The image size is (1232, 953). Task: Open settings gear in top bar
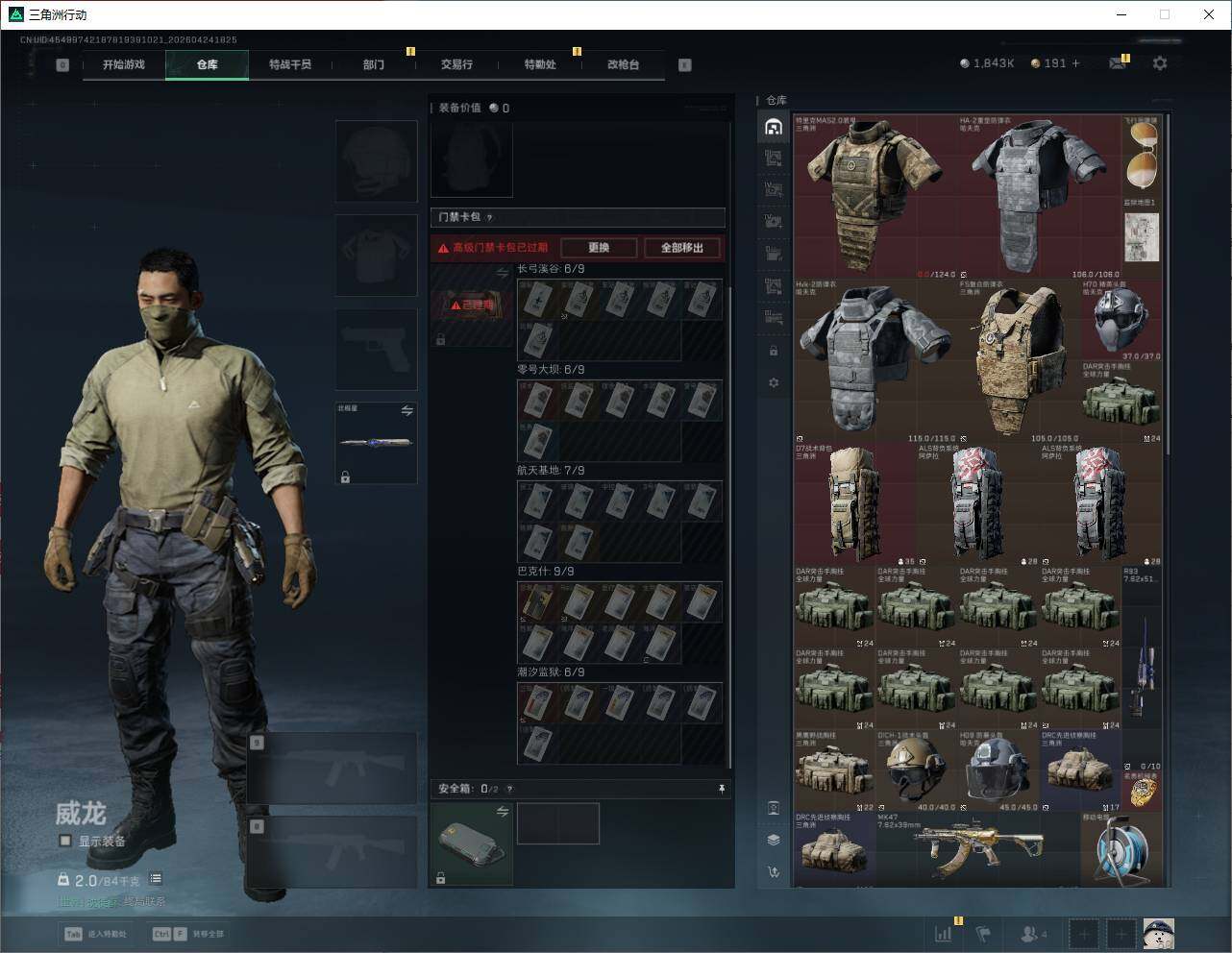[1160, 63]
